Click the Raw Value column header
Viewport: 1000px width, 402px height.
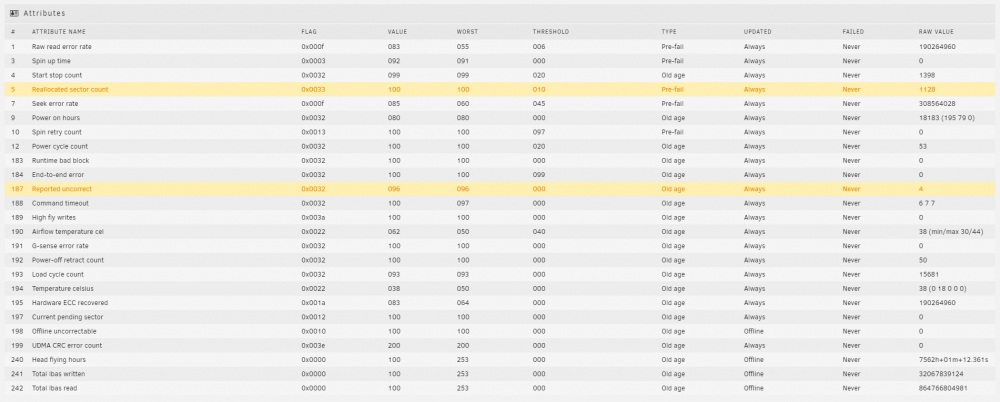936,32
